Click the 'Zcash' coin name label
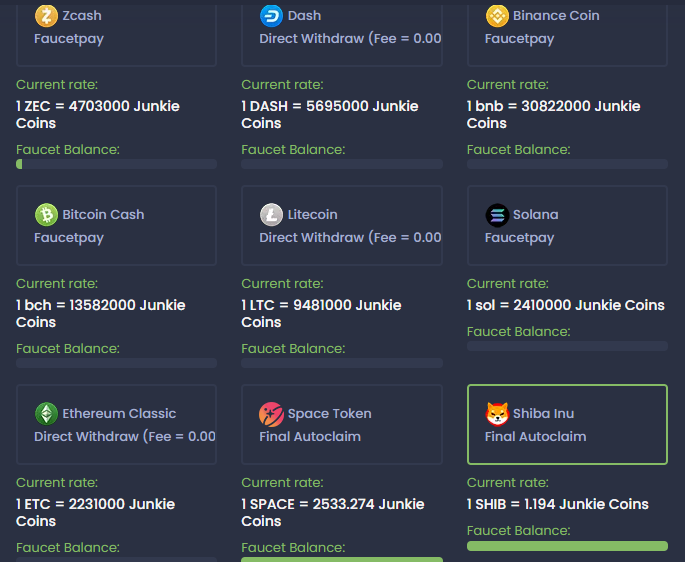Image resolution: width=685 pixels, height=562 pixels. [82, 16]
